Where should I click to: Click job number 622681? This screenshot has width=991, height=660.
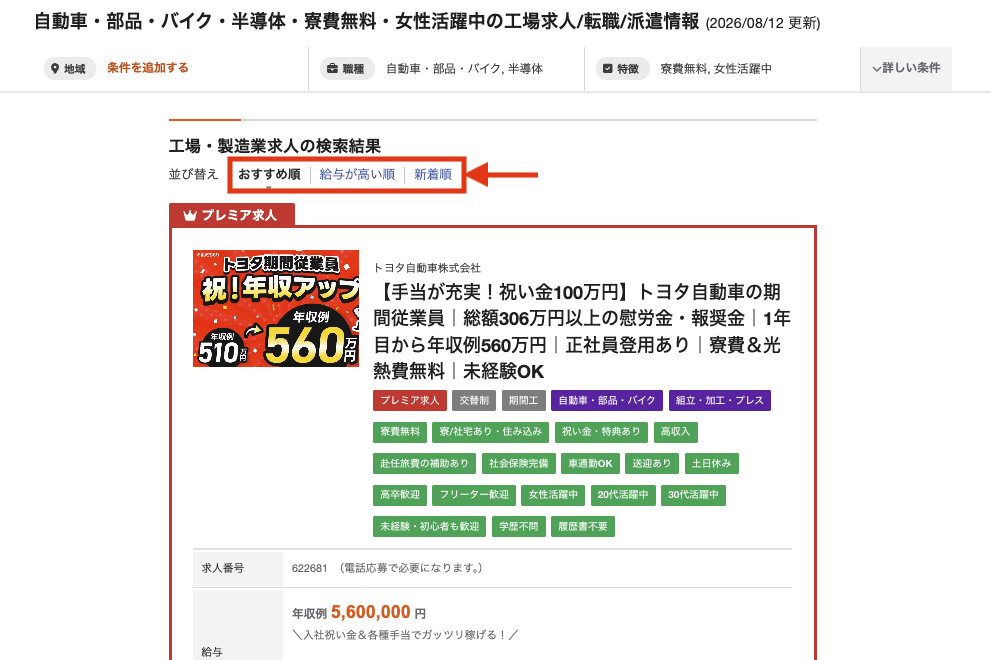point(310,568)
